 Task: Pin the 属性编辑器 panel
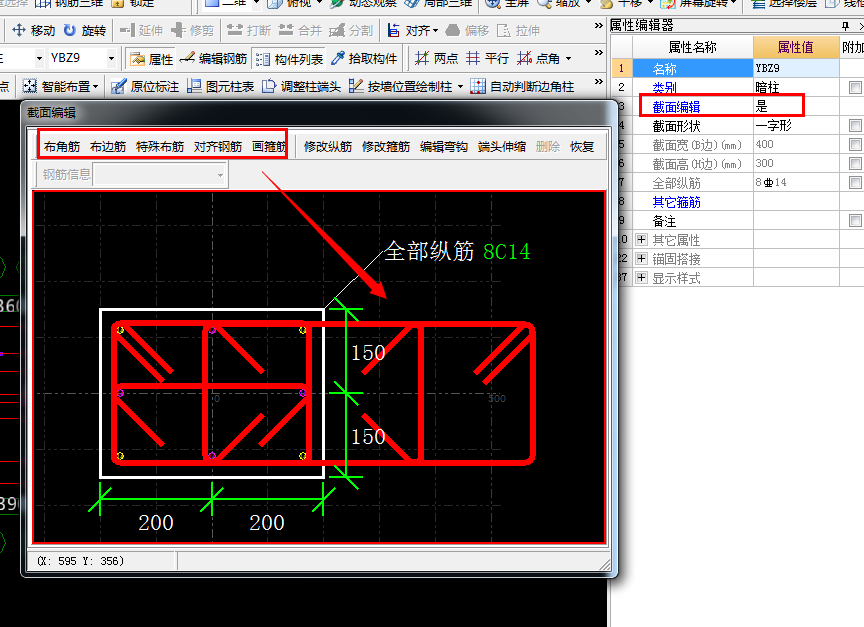pos(846,26)
